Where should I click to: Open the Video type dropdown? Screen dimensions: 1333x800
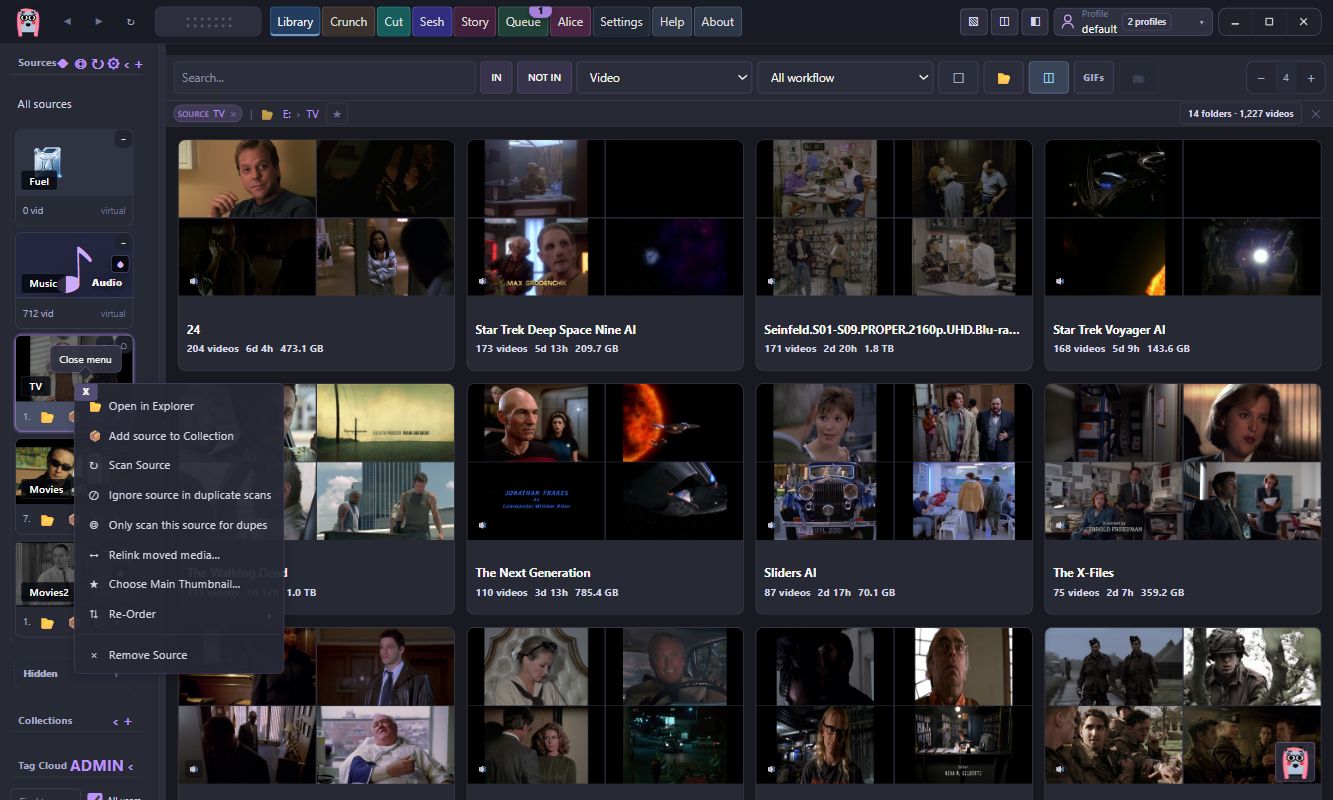pos(664,78)
